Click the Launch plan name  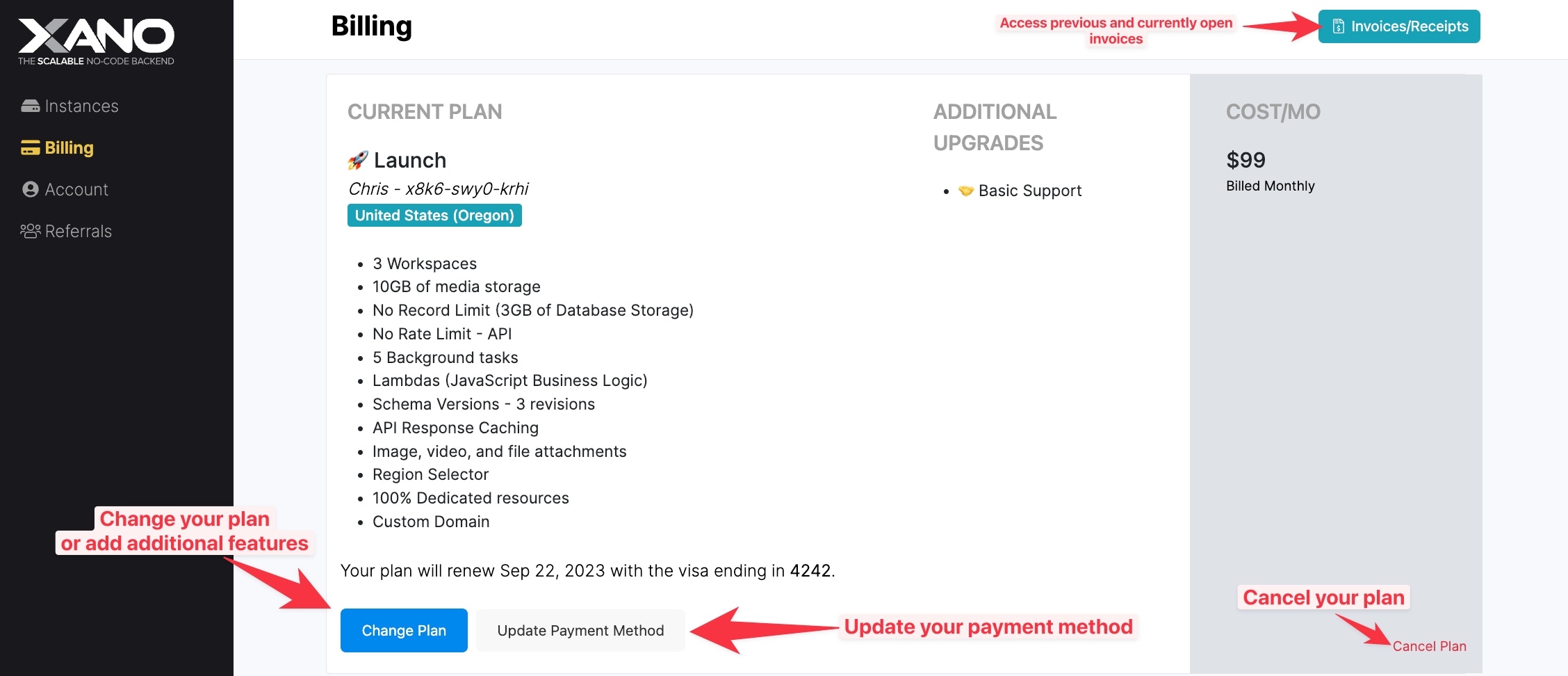[410, 161]
